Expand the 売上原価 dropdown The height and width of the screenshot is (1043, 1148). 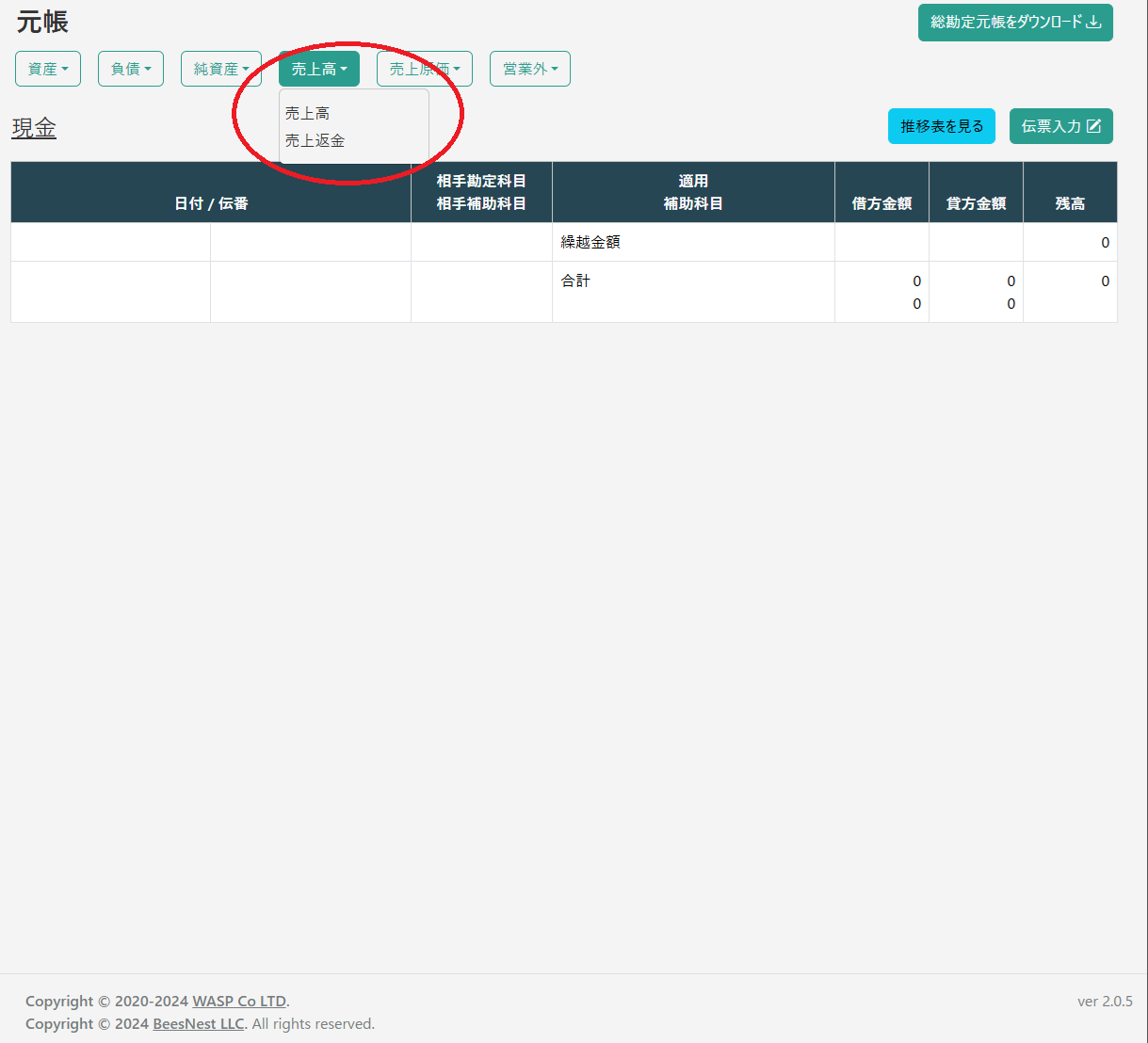click(425, 69)
